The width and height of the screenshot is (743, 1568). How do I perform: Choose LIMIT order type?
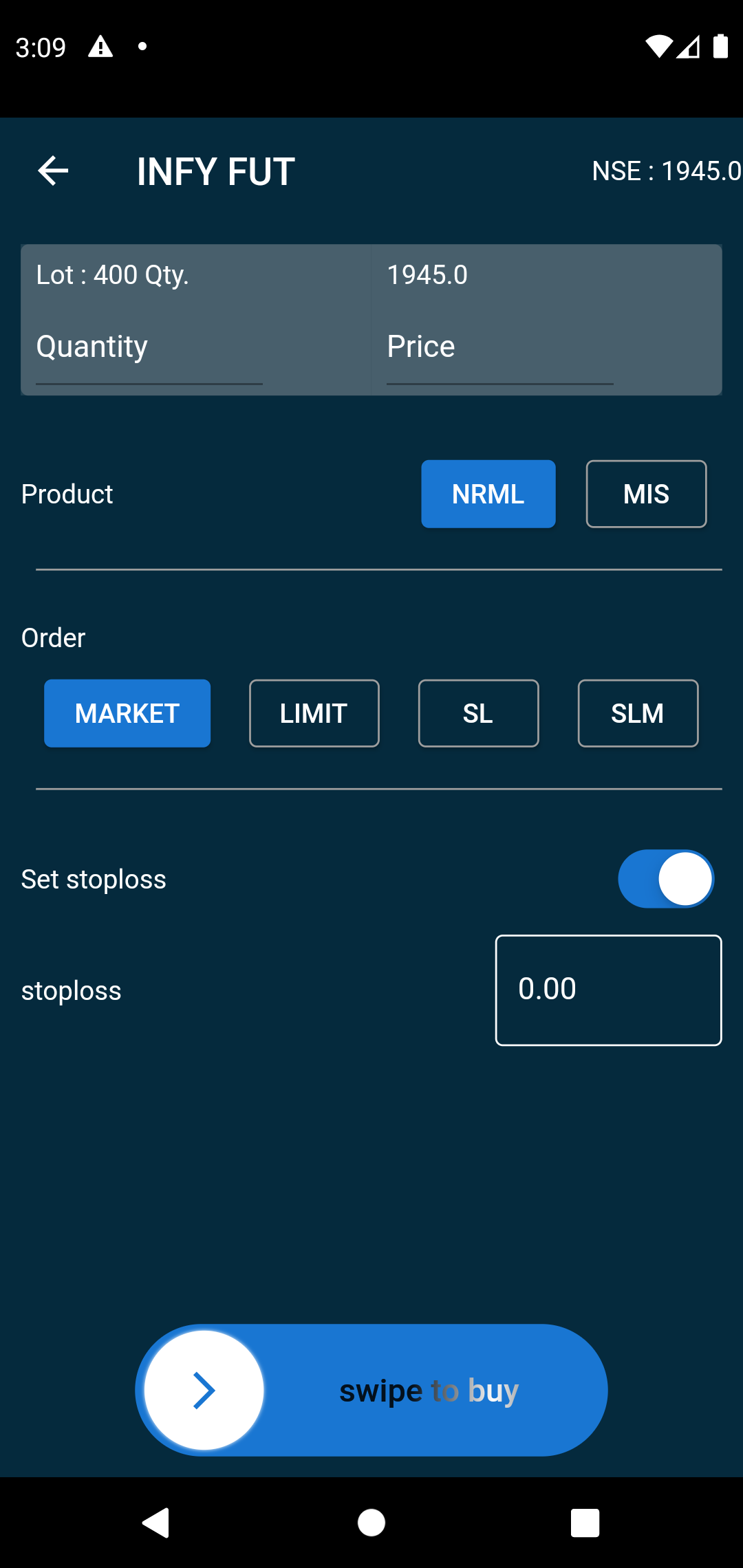coord(314,713)
